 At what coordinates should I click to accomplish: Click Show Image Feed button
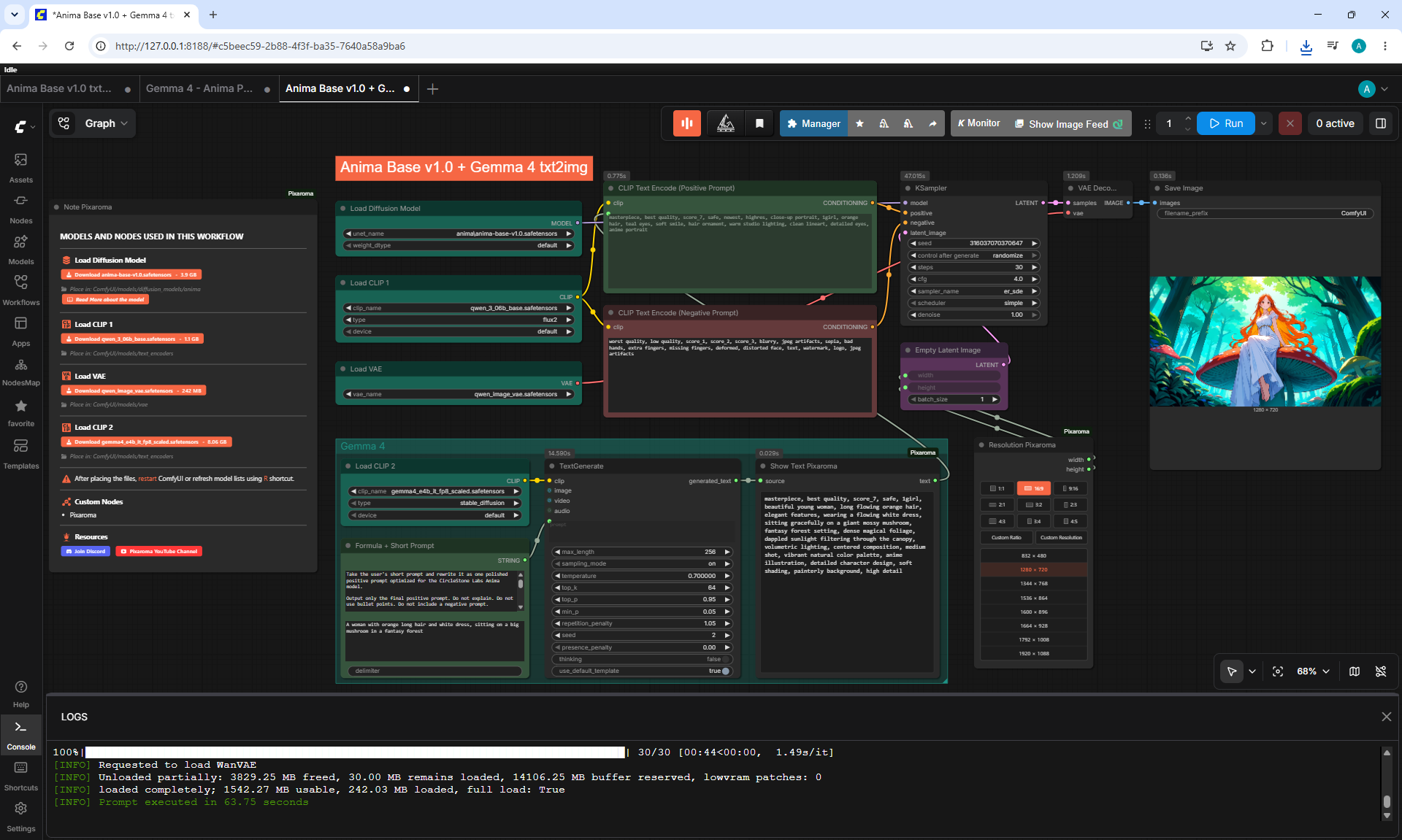click(x=1069, y=123)
